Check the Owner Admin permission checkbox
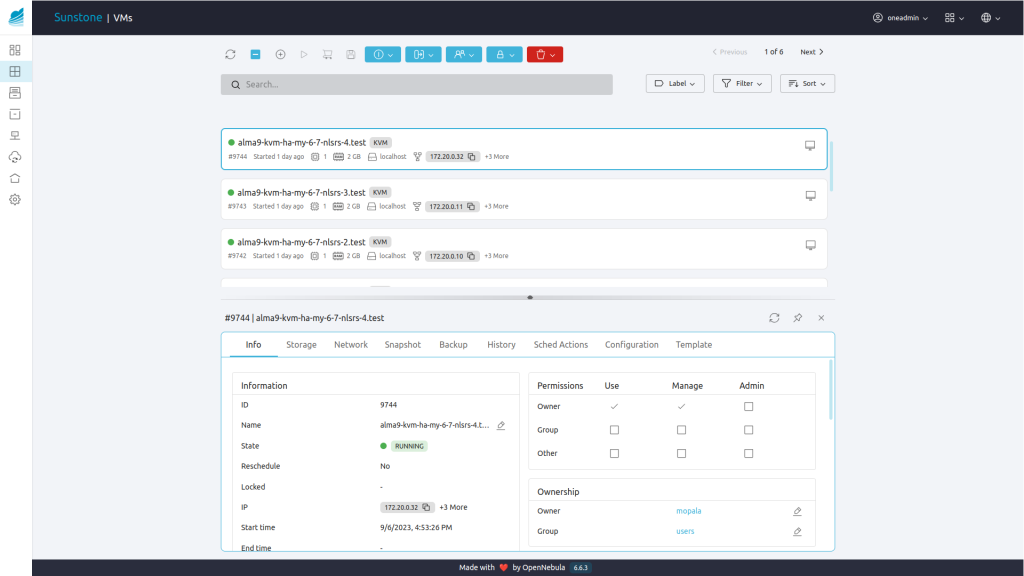The width and height of the screenshot is (1024, 576). click(x=748, y=406)
